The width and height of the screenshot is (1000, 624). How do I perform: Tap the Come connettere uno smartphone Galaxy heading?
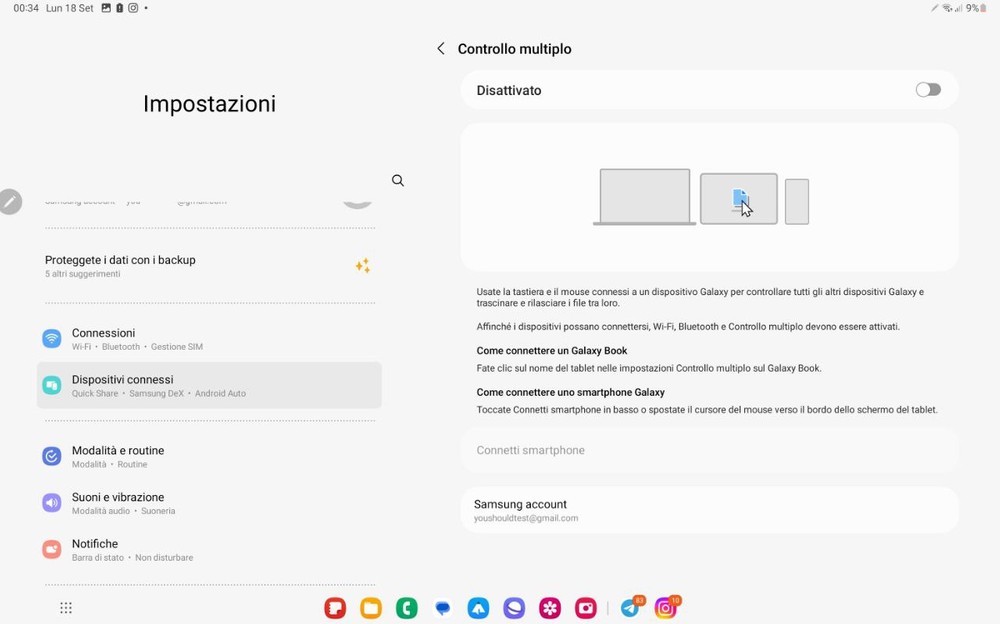point(570,392)
